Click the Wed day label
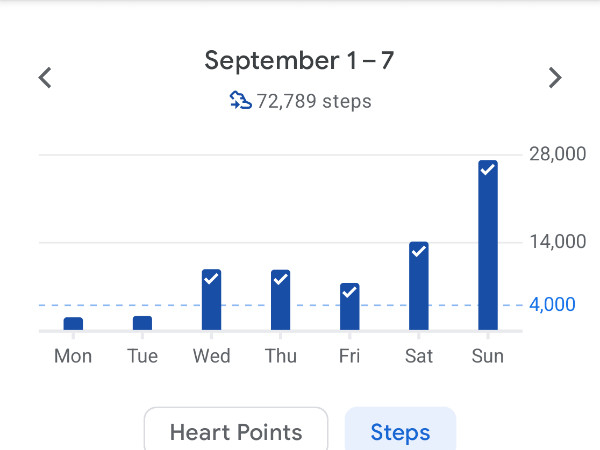Screen dimensions: 600x450 pos(211,356)
